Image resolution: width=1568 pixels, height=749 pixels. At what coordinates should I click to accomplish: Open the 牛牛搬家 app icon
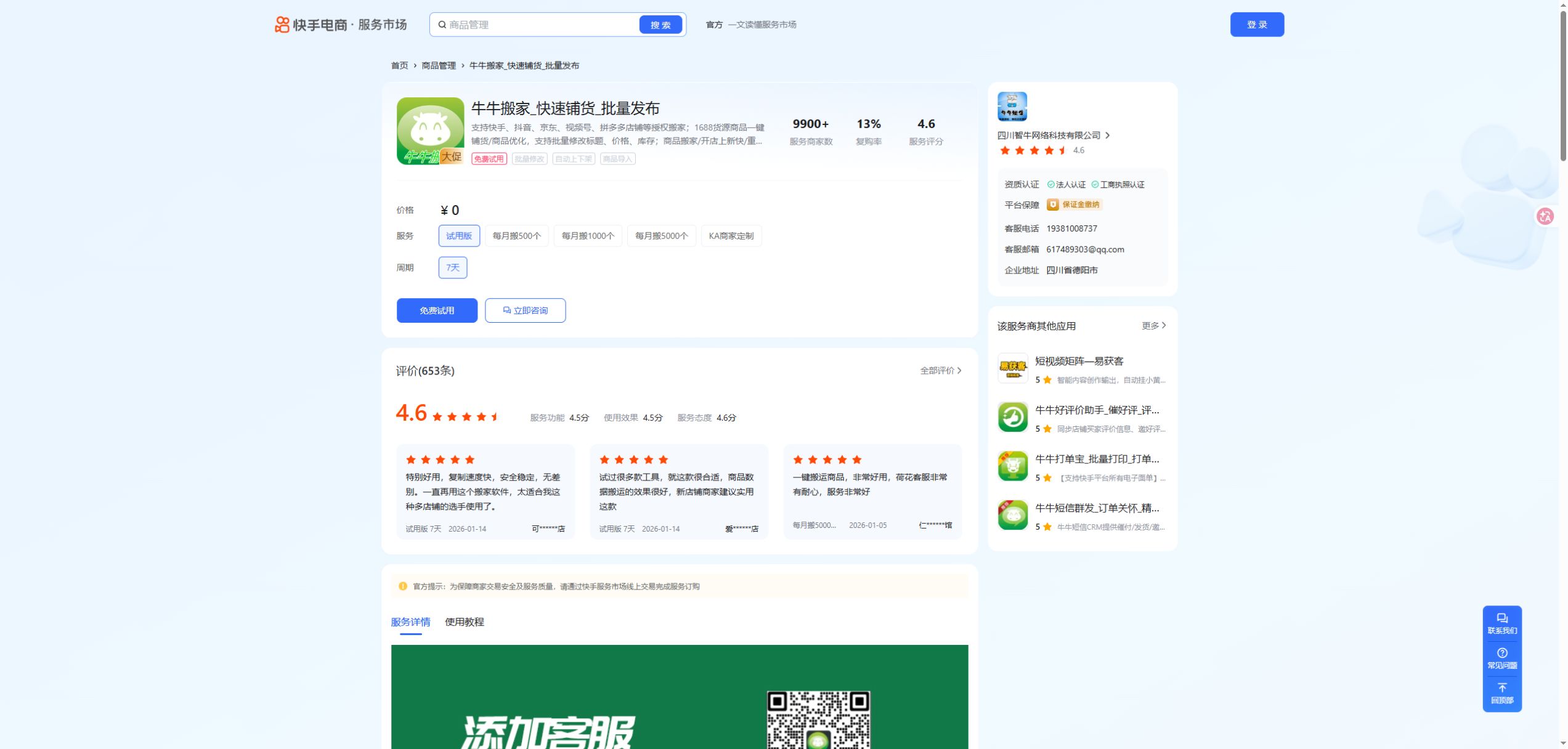click(x=430, y=131)
